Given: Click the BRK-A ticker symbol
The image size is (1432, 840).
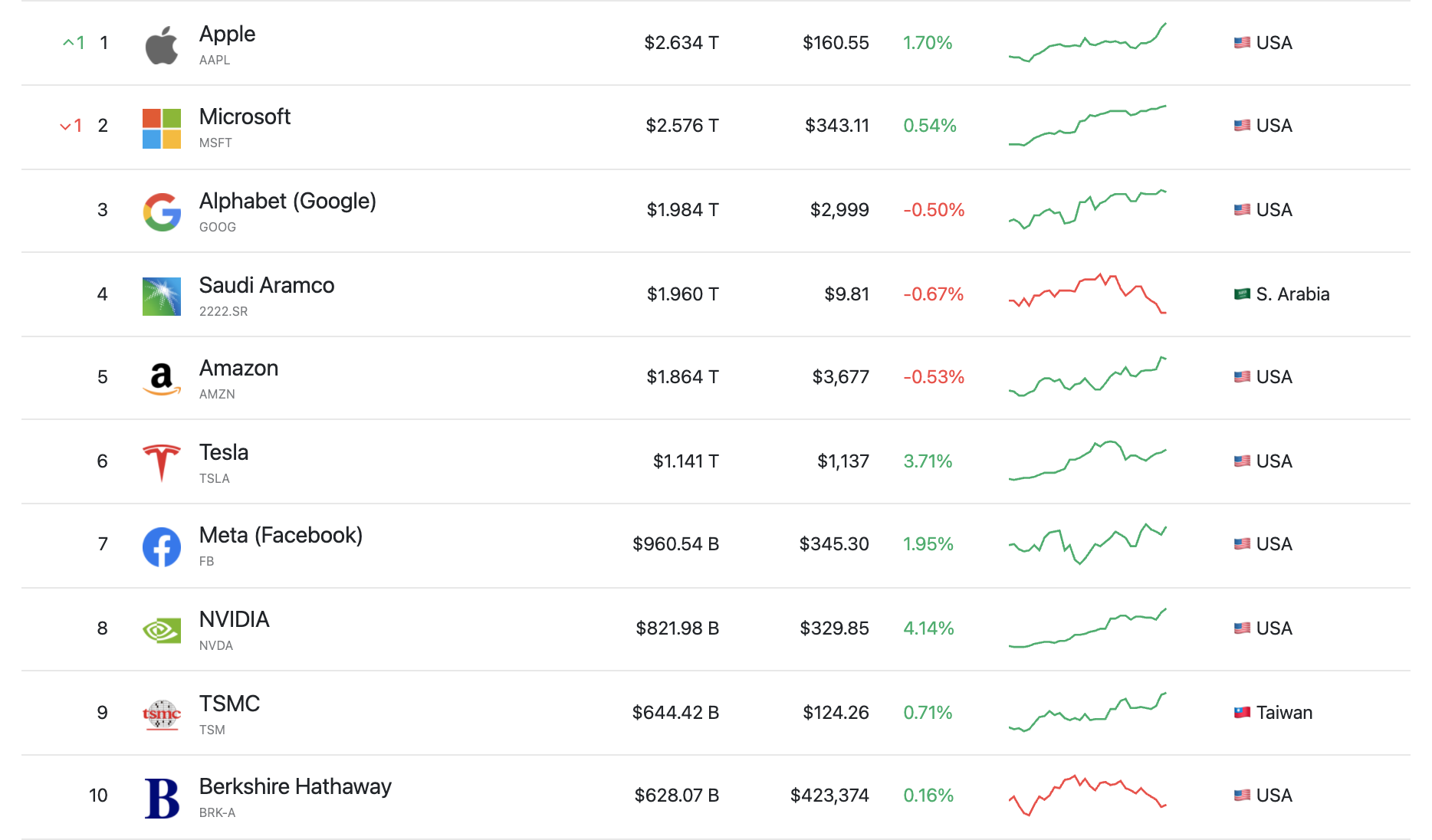Looking at the screenshot, I should 217,812.
